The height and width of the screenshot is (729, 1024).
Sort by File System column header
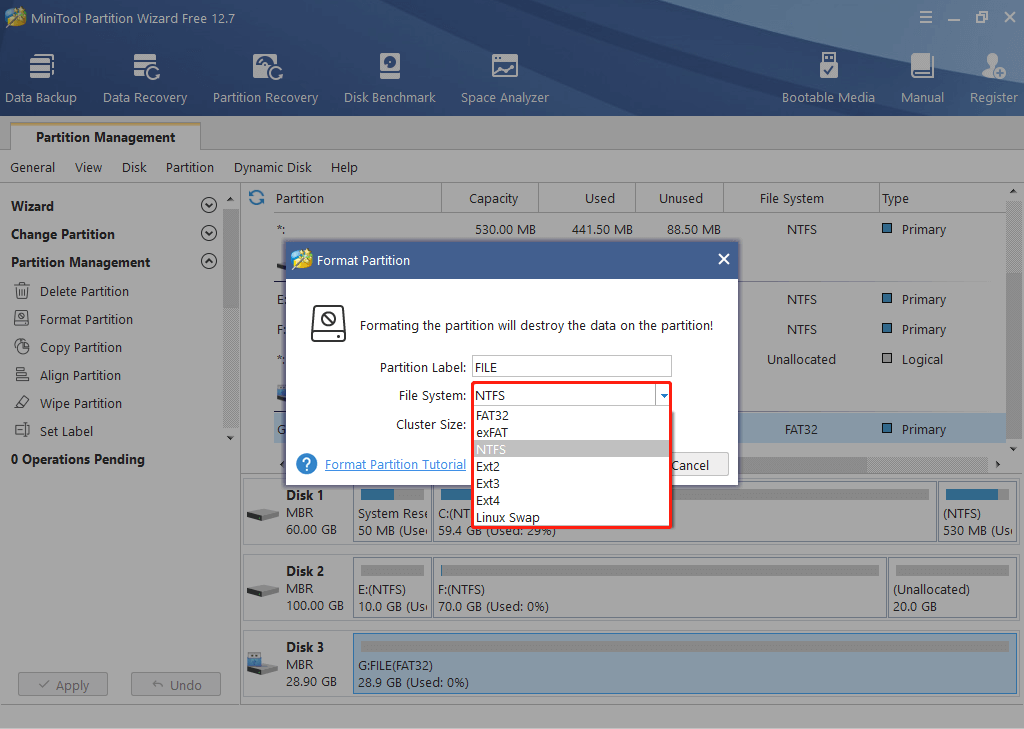[x=801, y=198]
